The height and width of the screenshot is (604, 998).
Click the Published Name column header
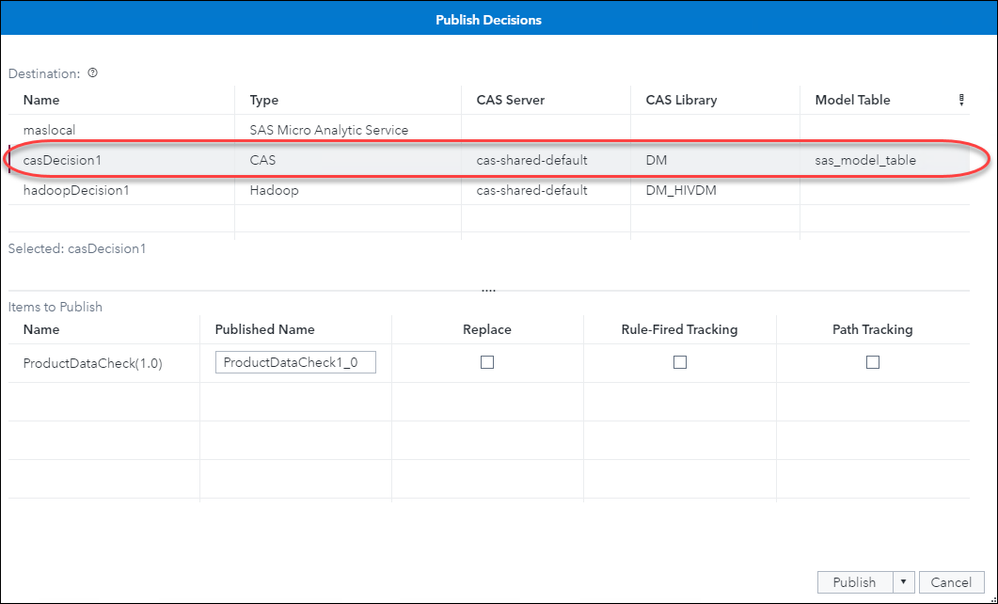coord(264,329)
